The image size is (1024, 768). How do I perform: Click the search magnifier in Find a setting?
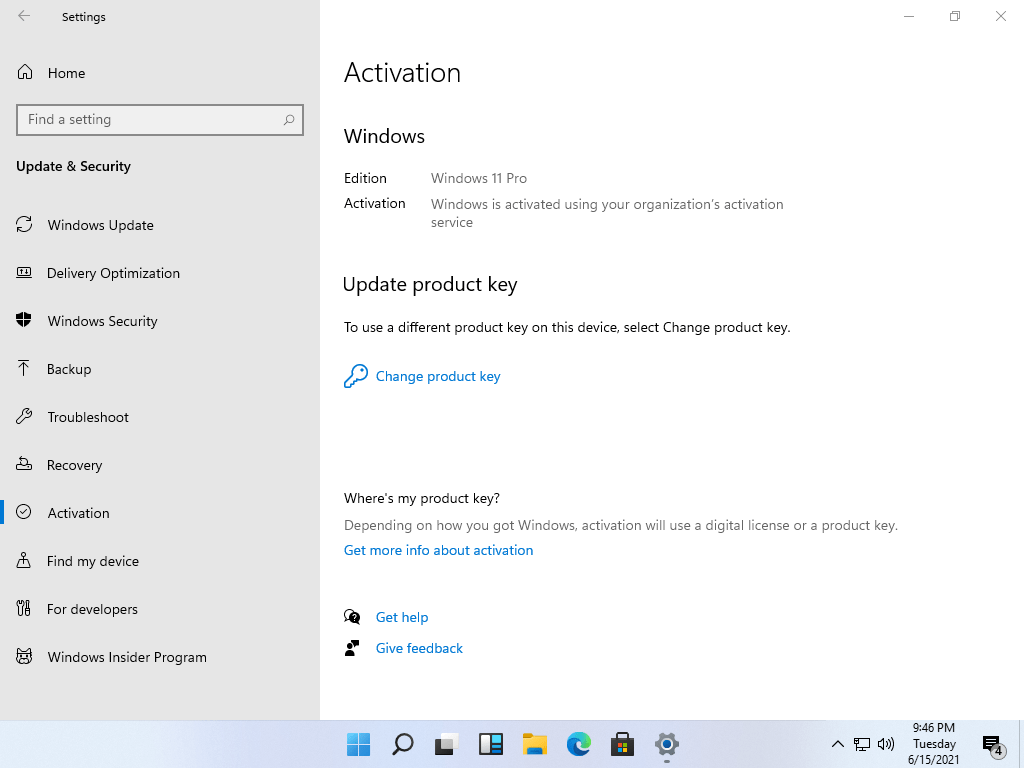[289, 120]
